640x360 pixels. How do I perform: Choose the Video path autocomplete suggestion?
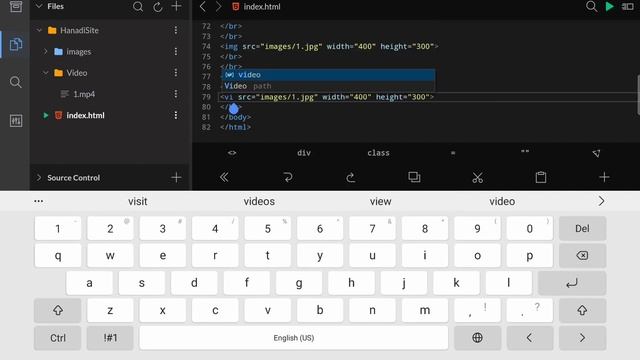(328, 86)
